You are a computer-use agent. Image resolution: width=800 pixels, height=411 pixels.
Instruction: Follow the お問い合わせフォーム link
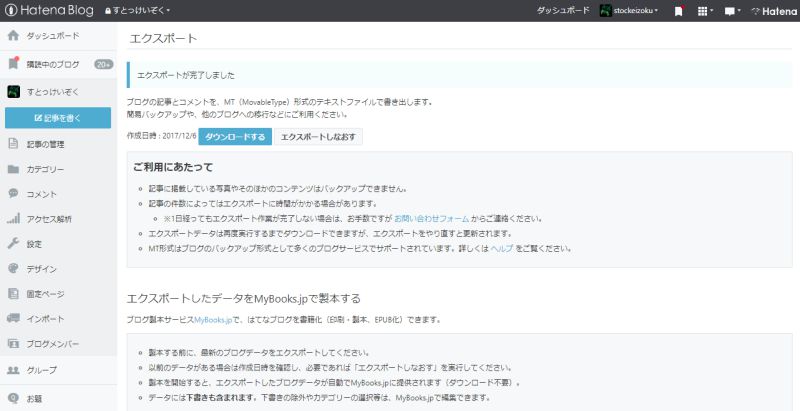(x=432, y=219)
